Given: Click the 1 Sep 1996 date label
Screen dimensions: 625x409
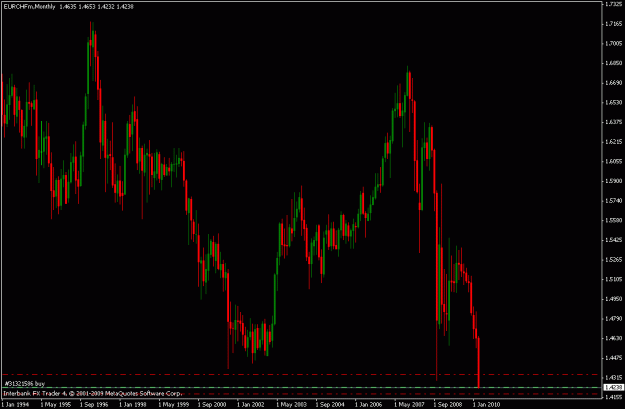Looking at the screenshot, I should (x=94, y=405).
